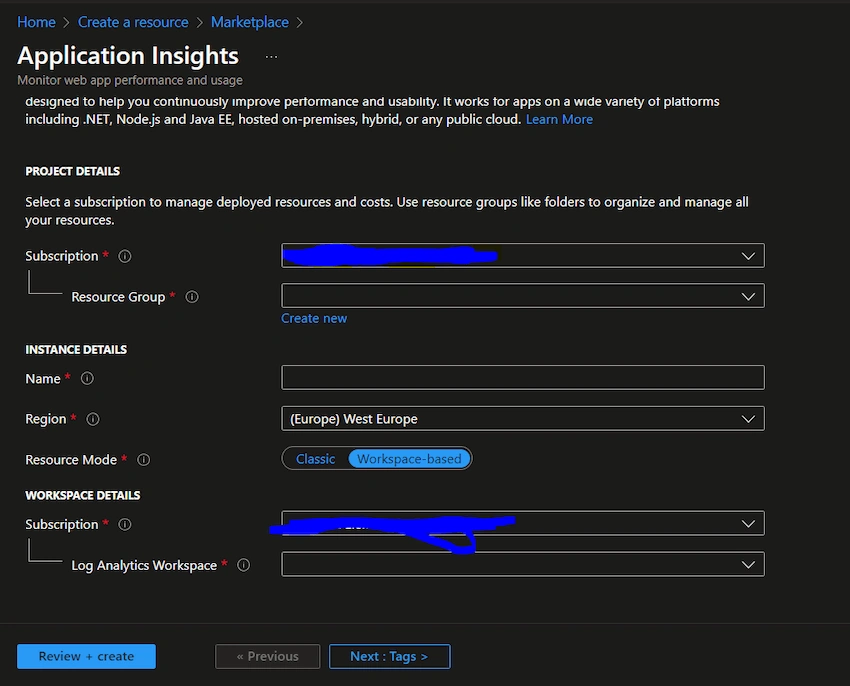Click Review + create button
Viewport: 850px width, 686px height.
click(86, 656)
